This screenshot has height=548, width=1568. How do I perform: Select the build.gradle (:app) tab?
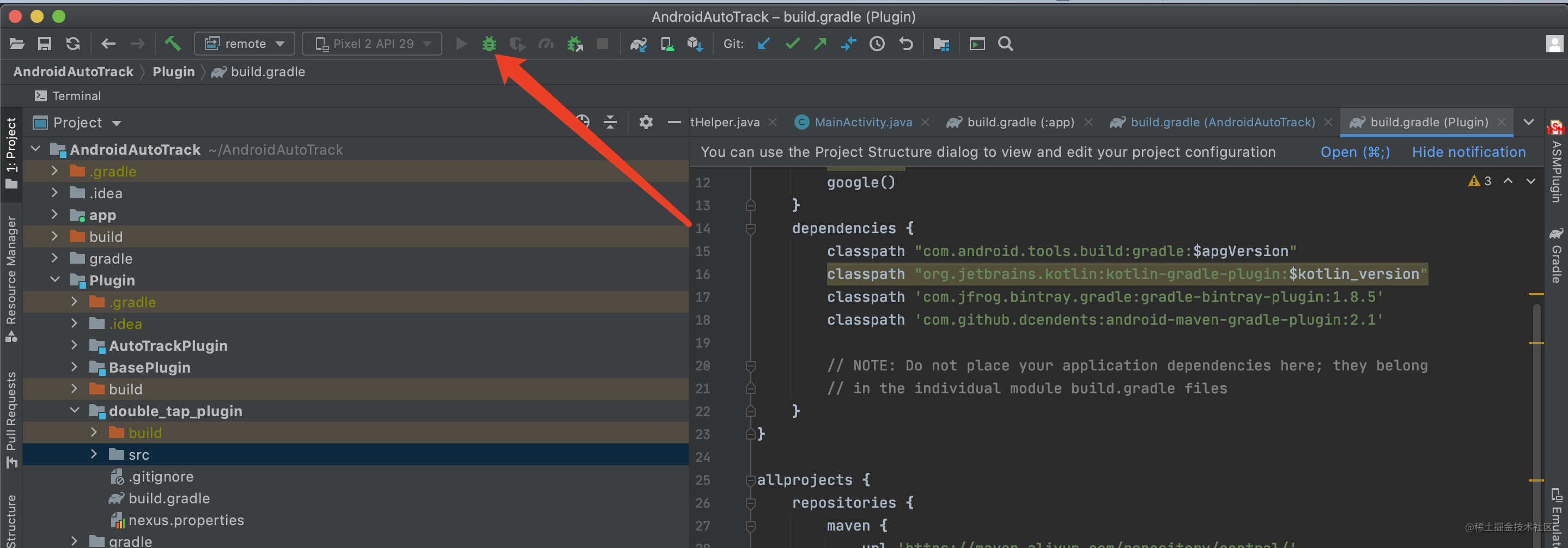pyautogui.click(x=1020, y=122)
